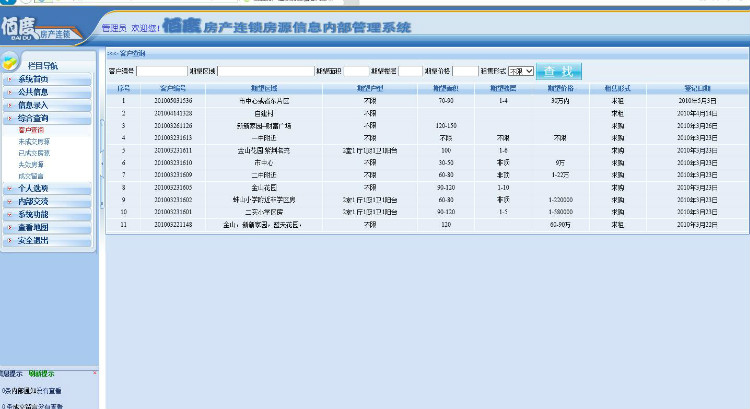Select customer number 201004141328
The image size is (750, 409).
tap(173, 113)
